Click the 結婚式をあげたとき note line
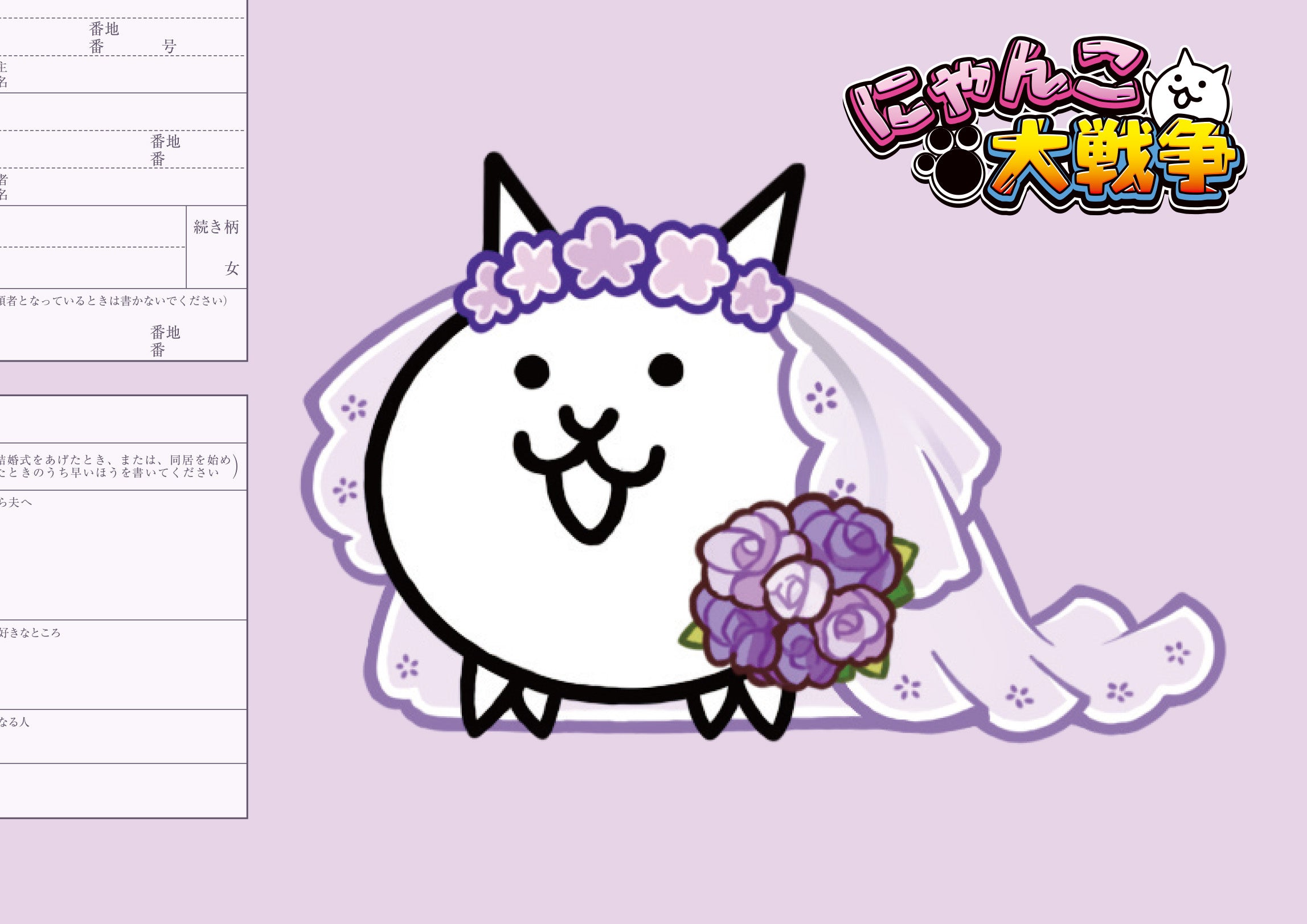Viewport: 1307px width, 924px height. pos(116,460)
